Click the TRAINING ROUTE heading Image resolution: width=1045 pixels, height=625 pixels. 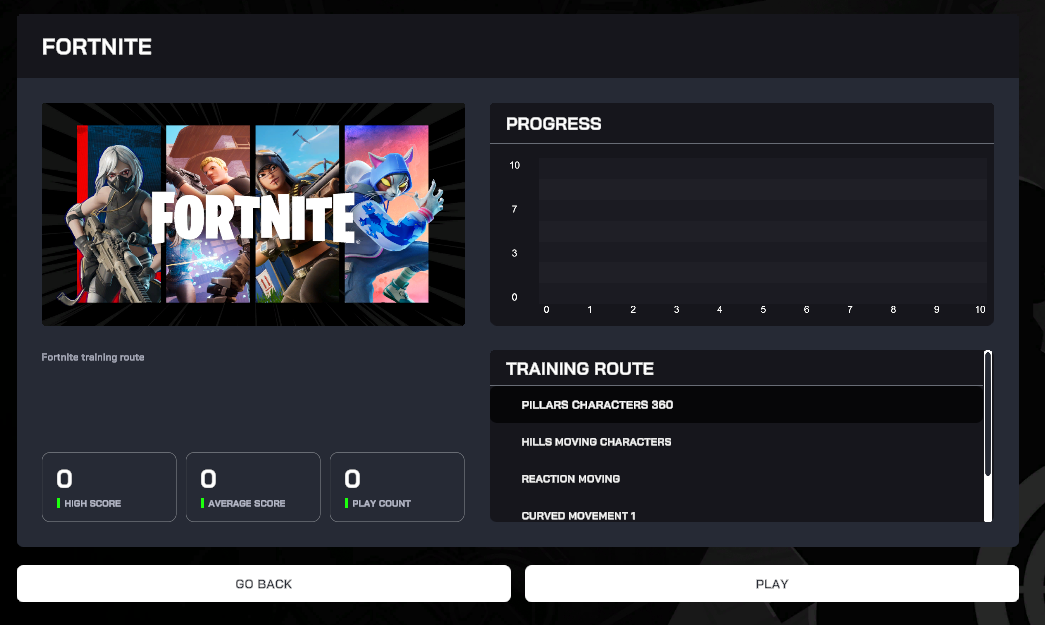click(x=580, y=368)
